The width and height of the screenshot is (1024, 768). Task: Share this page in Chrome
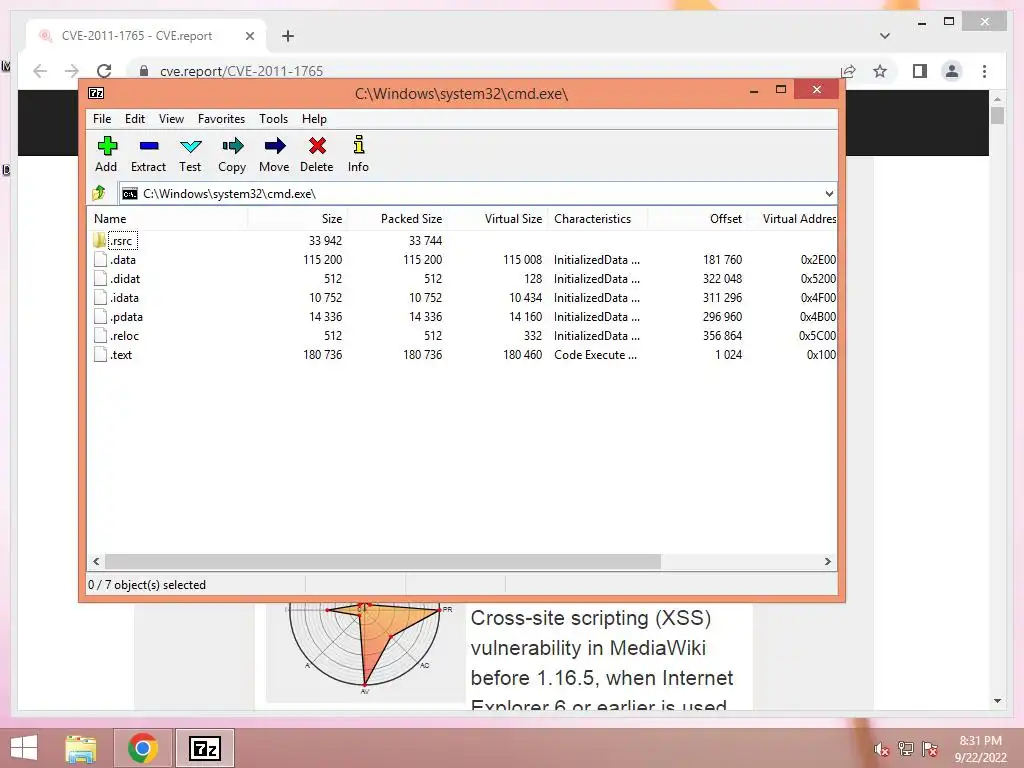tap(848, 71)
